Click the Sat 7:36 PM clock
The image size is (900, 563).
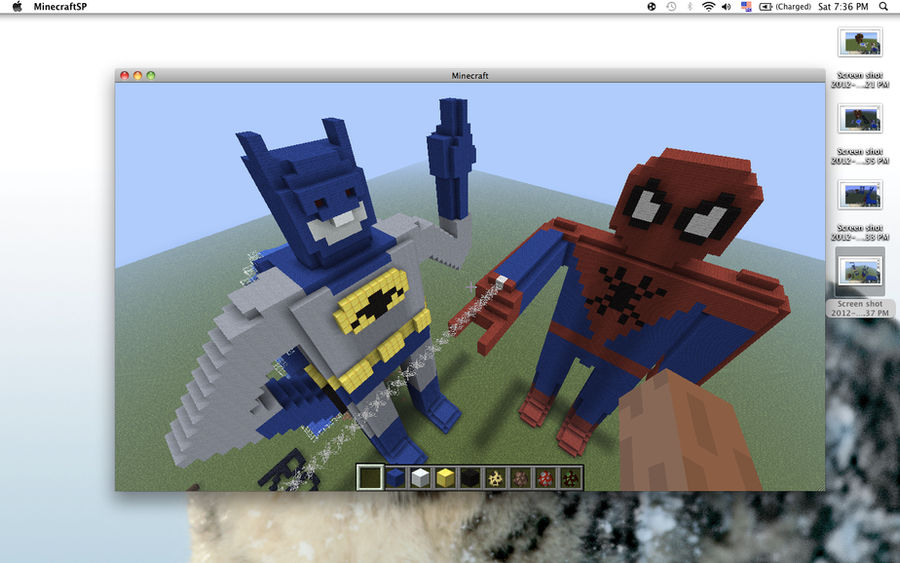(843, 7)
